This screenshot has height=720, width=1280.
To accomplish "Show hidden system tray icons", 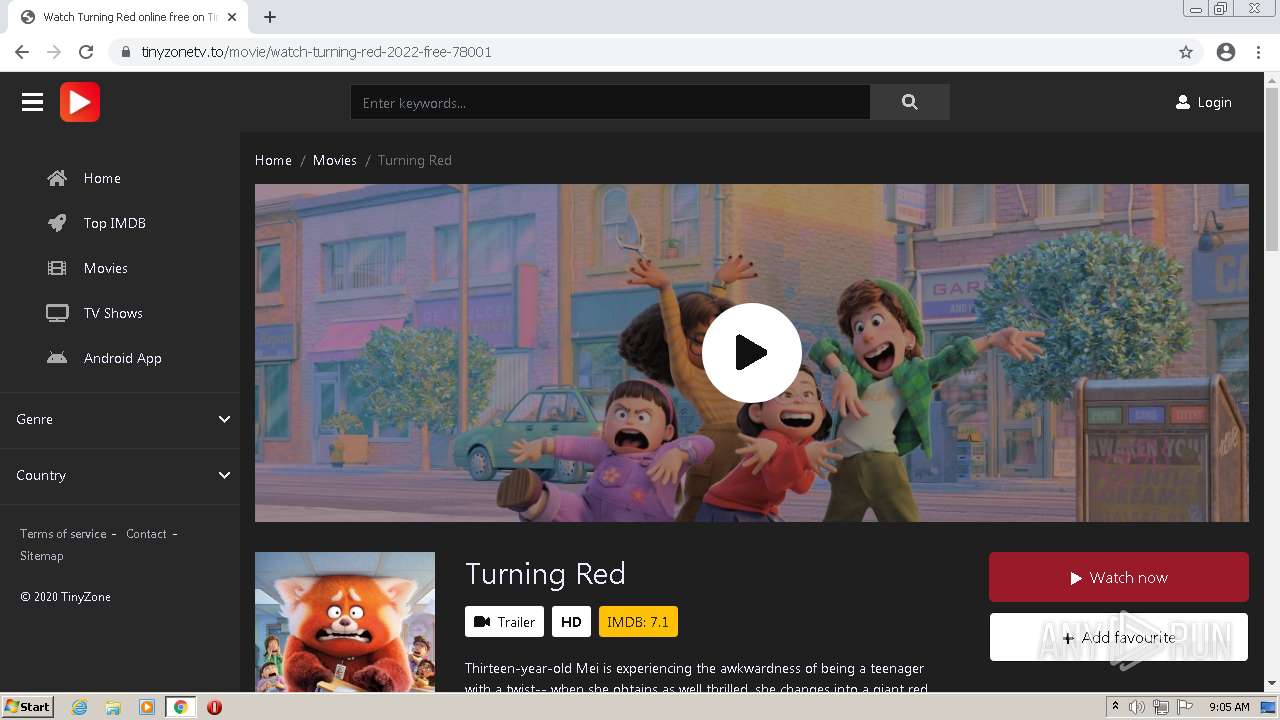I will [1115, 707].
